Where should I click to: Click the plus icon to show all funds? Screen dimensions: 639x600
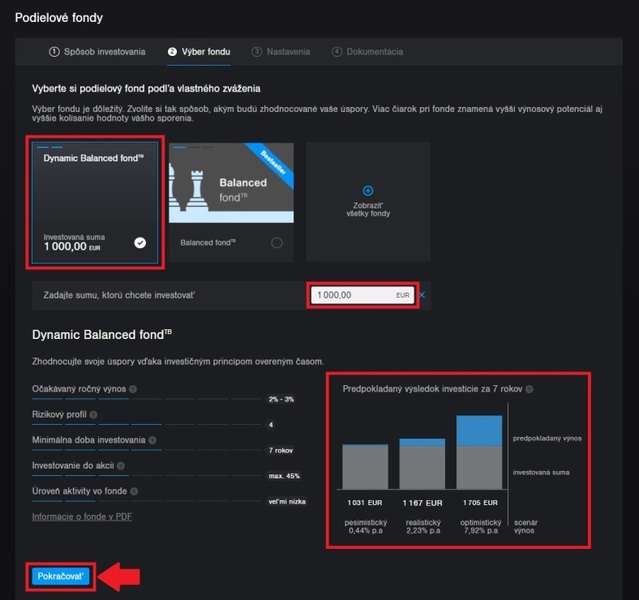point(368,190)
